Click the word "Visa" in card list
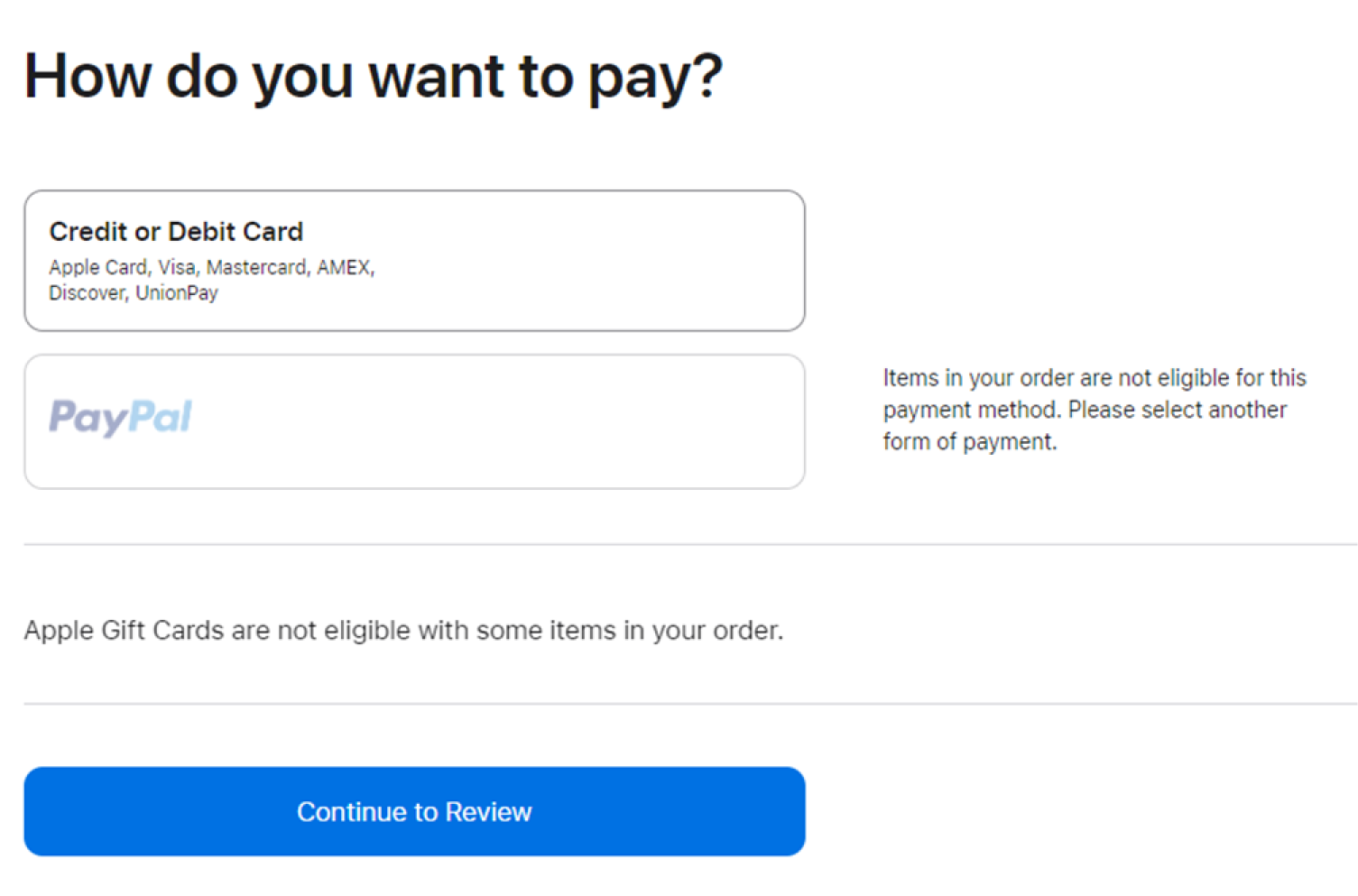This screenshot has height=896, width=1358. click(177, 268)
